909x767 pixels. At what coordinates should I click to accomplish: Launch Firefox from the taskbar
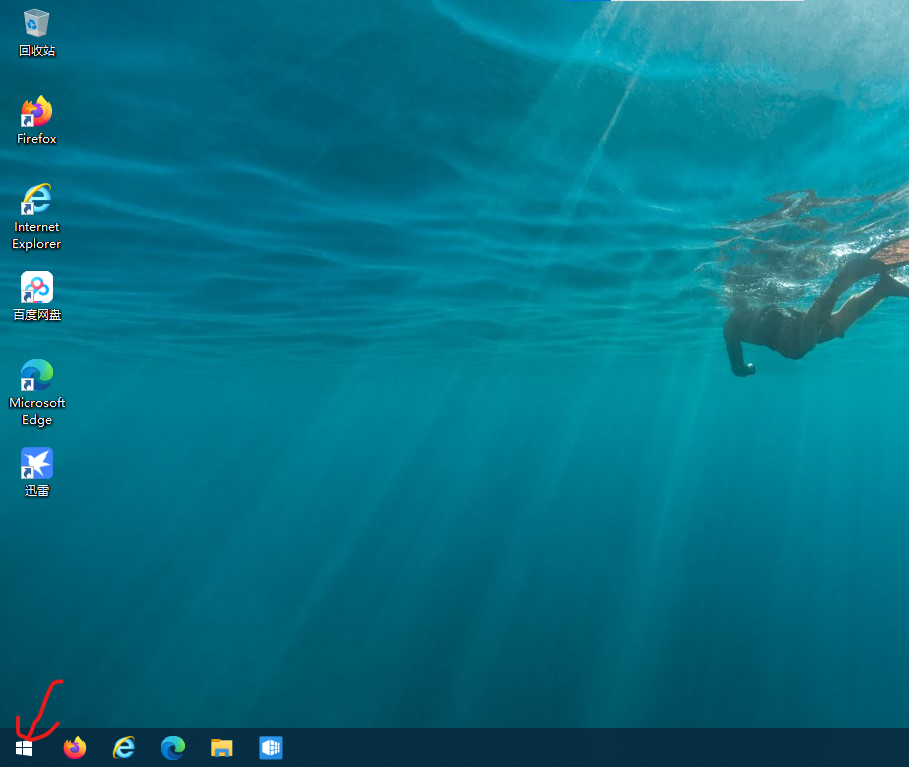tap(75, 748)
